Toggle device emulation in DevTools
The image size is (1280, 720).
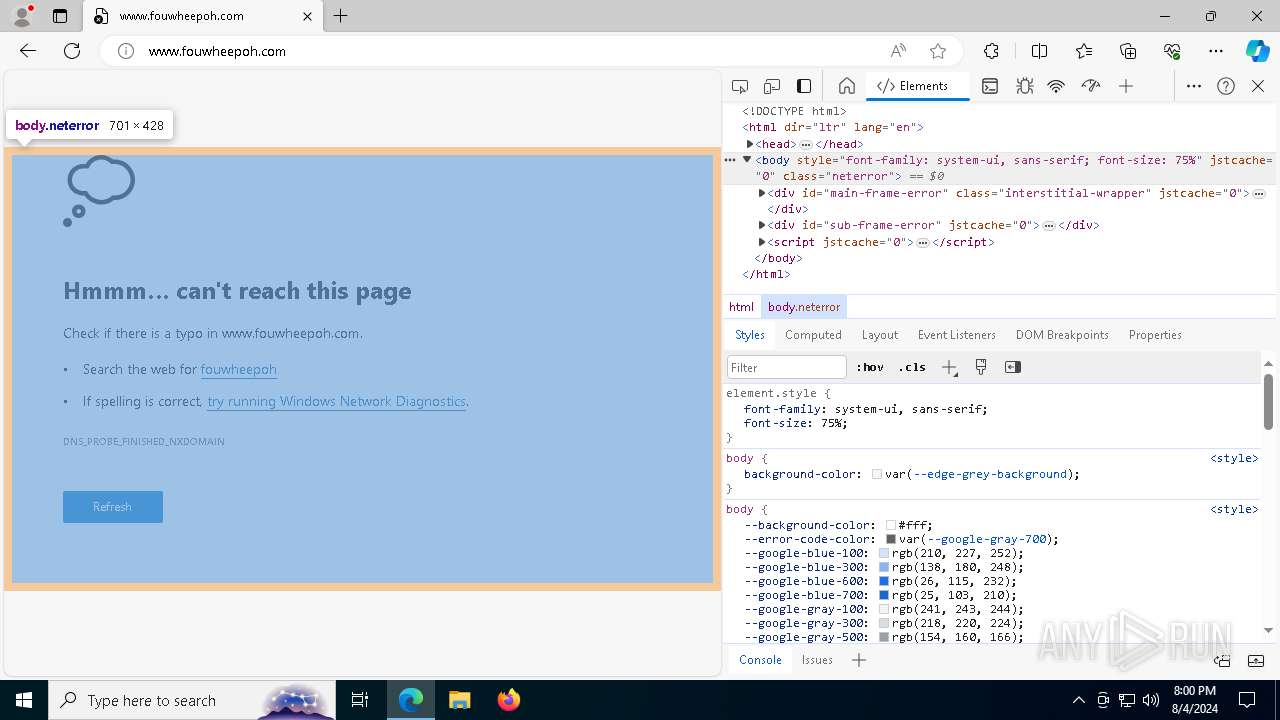pos(772,86)
